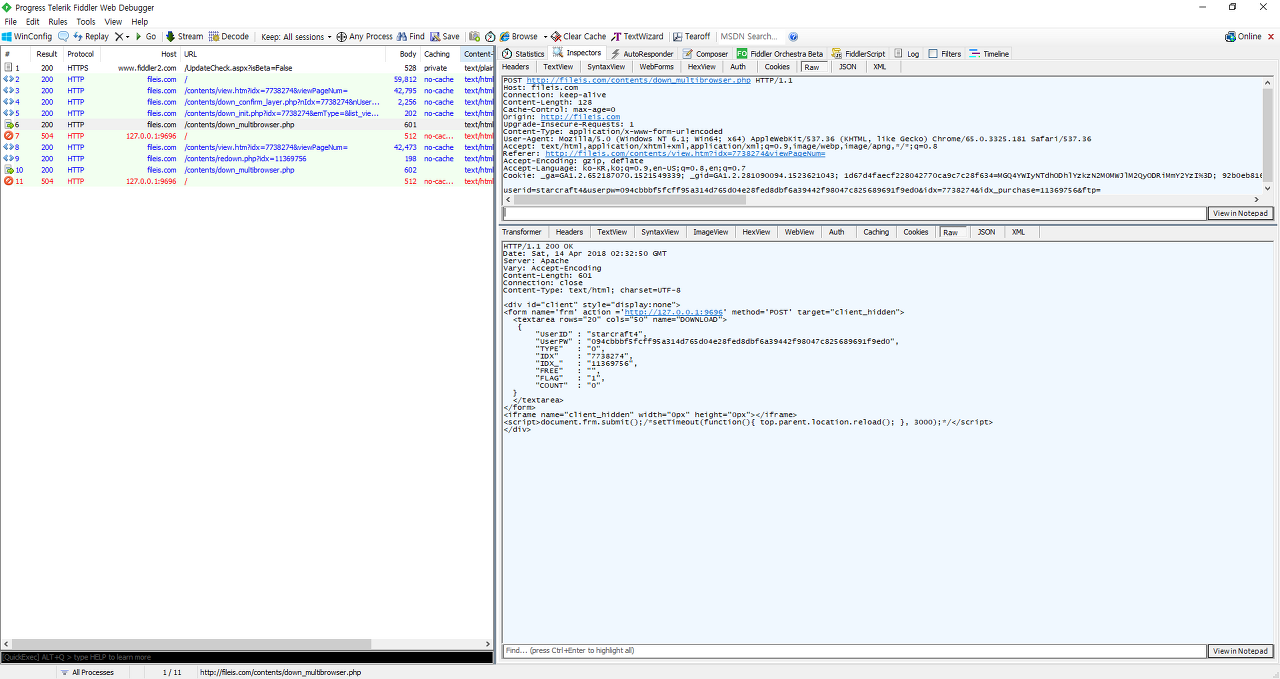Select request Cookies inspector tab
Screen dimensions: 1280x679
tap(777, 67)
